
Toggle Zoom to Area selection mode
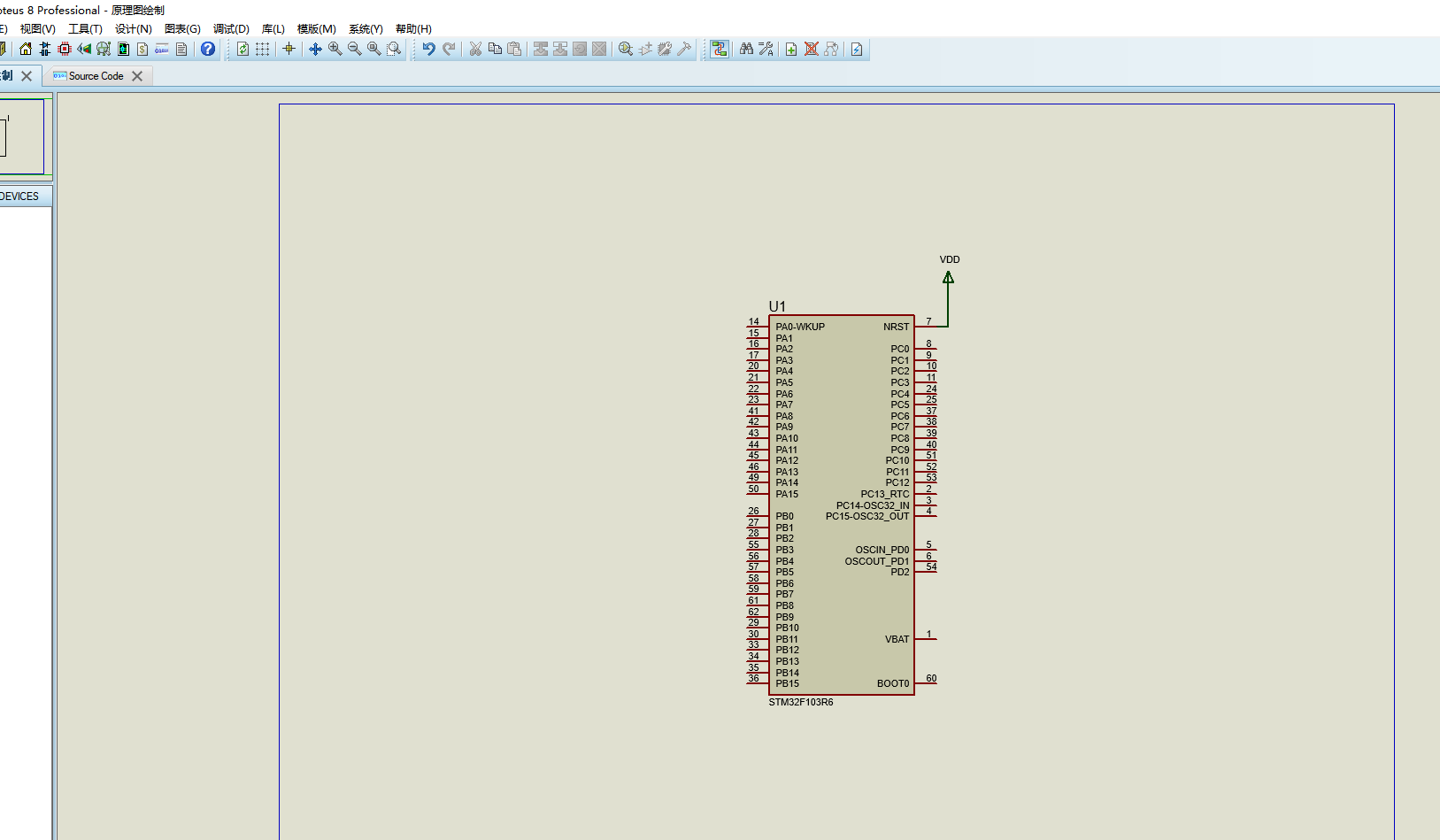click(x=394, y=49)
